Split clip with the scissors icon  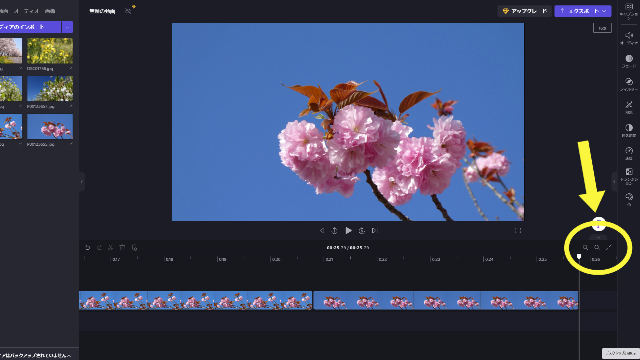(x=110, y=247)
